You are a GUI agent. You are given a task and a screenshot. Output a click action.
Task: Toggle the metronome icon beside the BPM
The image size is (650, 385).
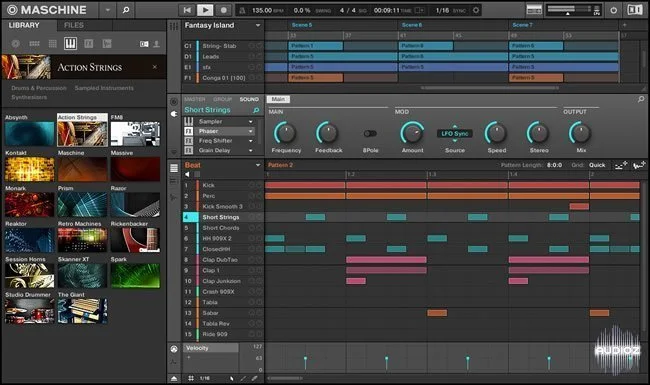243,10
